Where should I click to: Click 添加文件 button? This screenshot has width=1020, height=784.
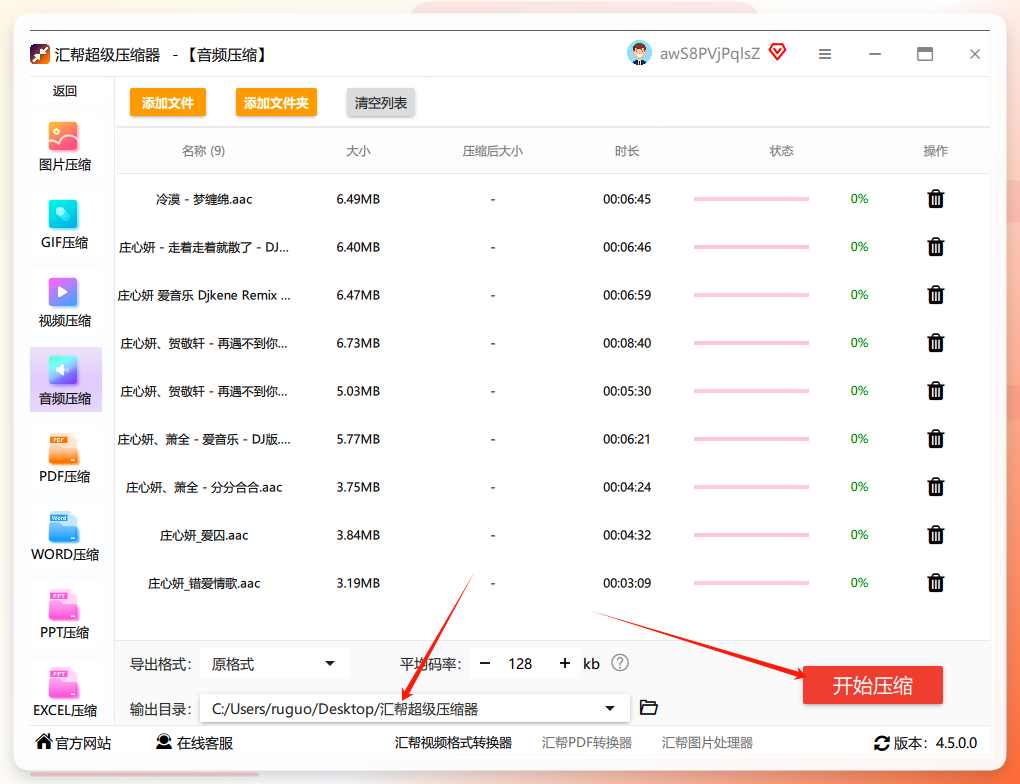pos(168,103)
